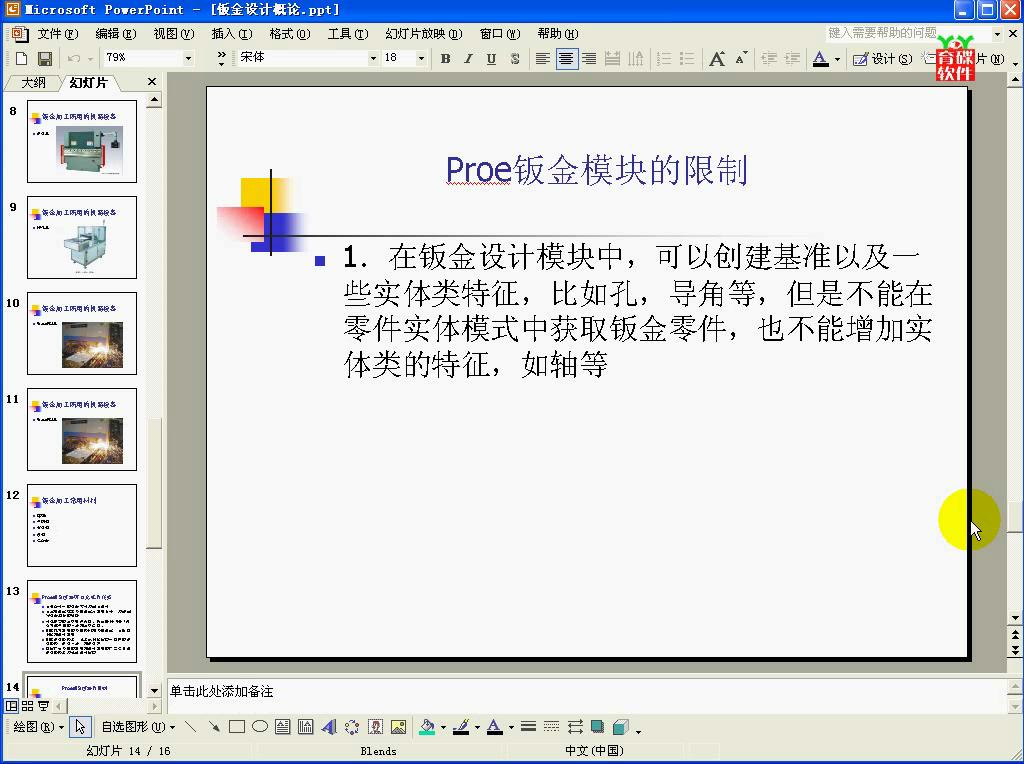
Task: Open the 窗口 menu
Action: [x=500, y=34]
